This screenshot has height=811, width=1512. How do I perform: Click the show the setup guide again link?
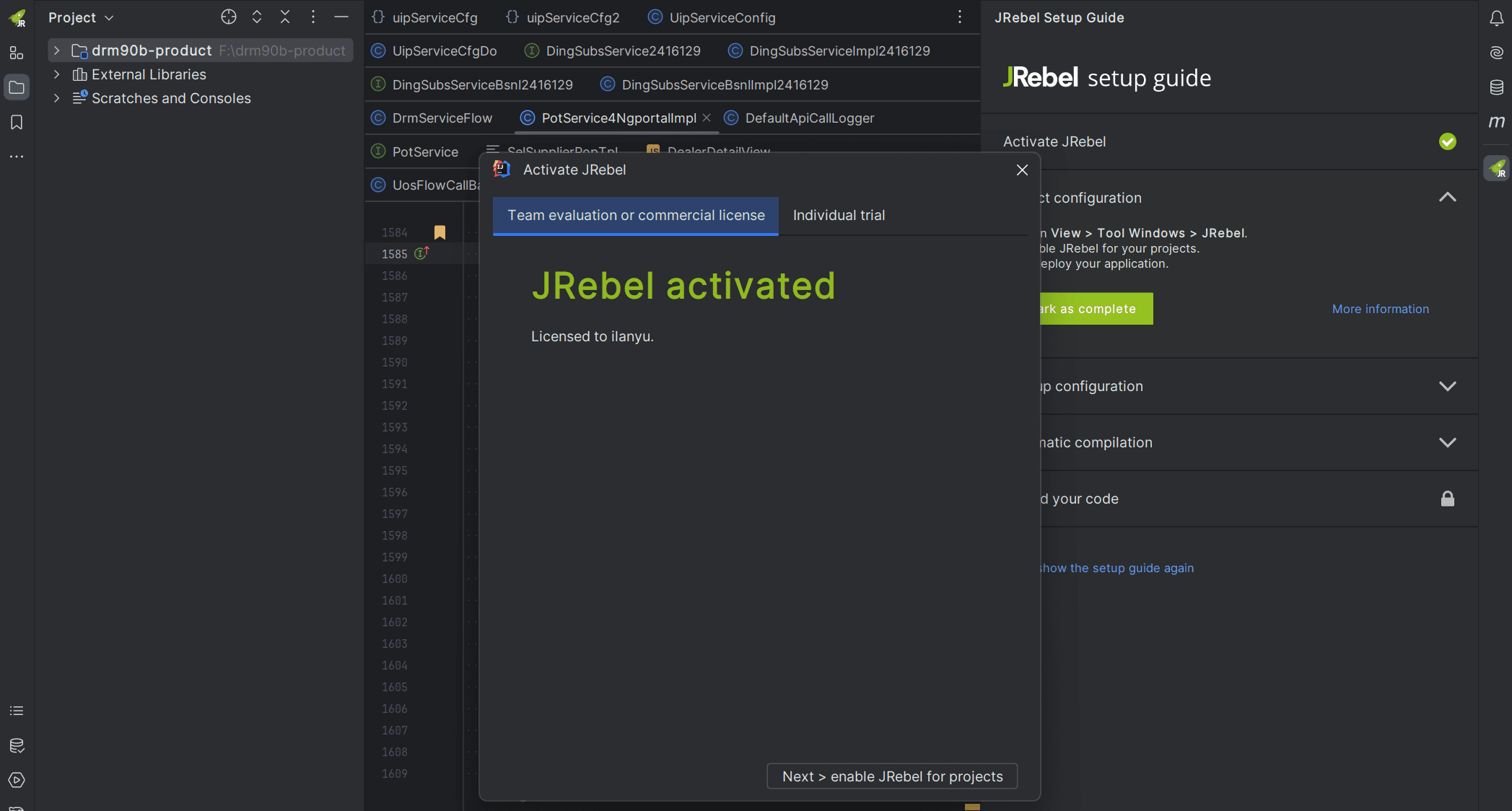(x=1116, y=568)
